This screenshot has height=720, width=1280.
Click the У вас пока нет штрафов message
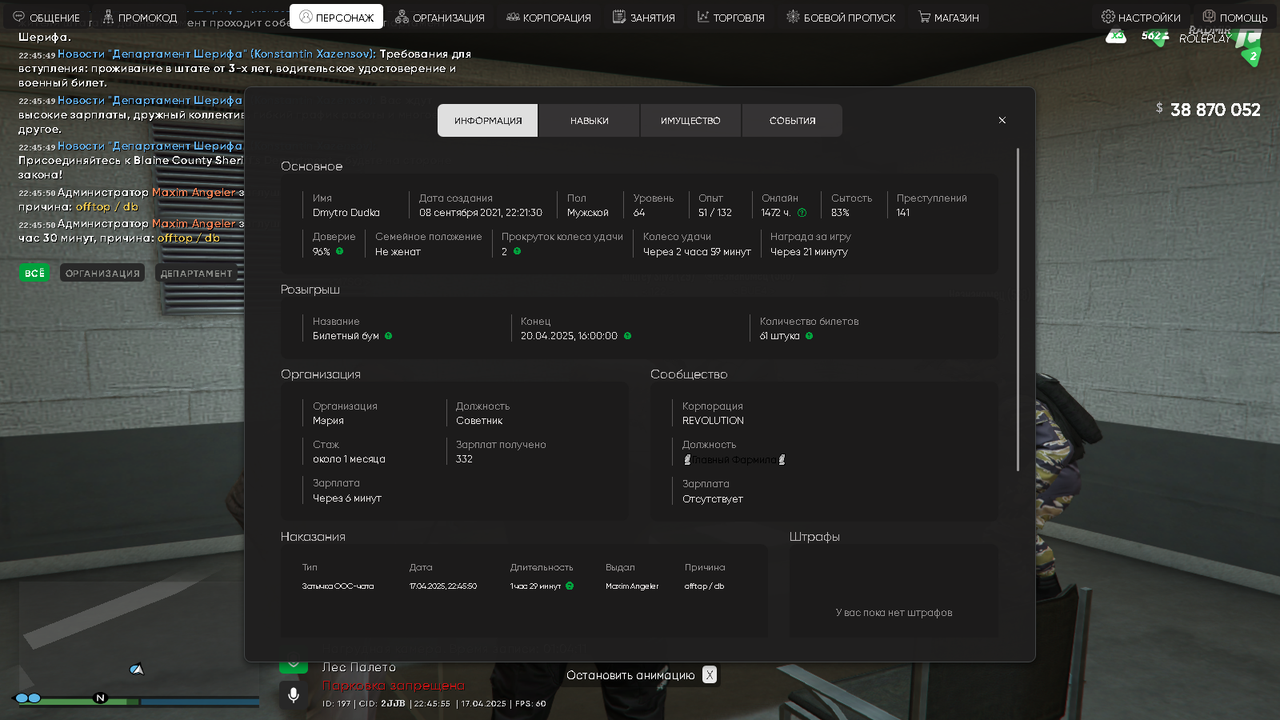coord(894,612)
